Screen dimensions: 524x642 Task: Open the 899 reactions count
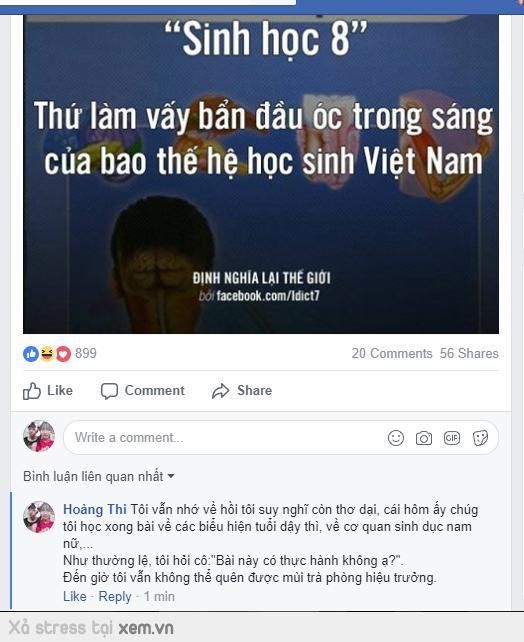click(86, 353)
